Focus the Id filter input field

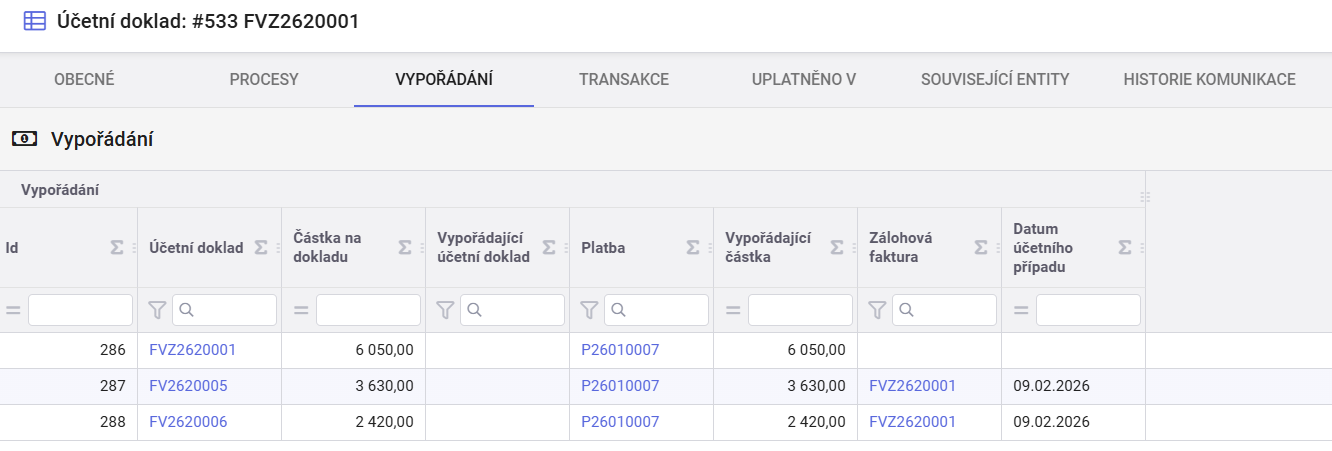click(80, 311)
